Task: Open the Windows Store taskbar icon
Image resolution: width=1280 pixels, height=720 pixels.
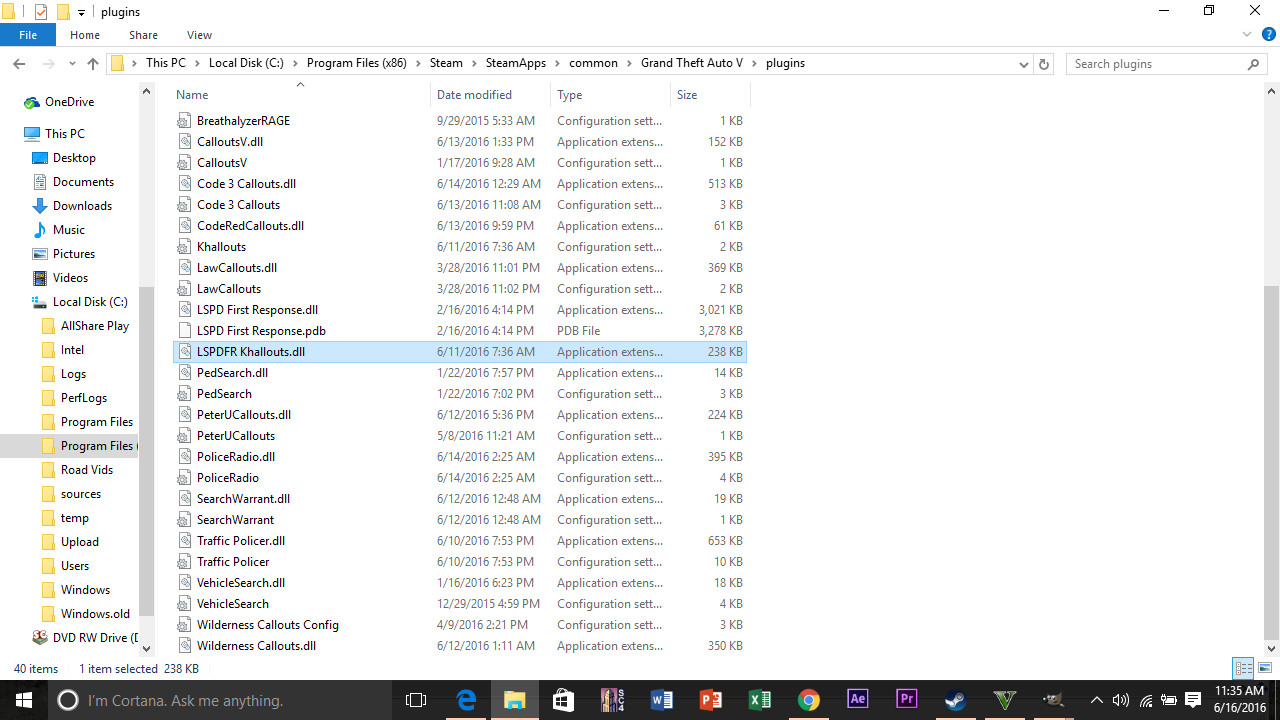Action: coord(563,700)
